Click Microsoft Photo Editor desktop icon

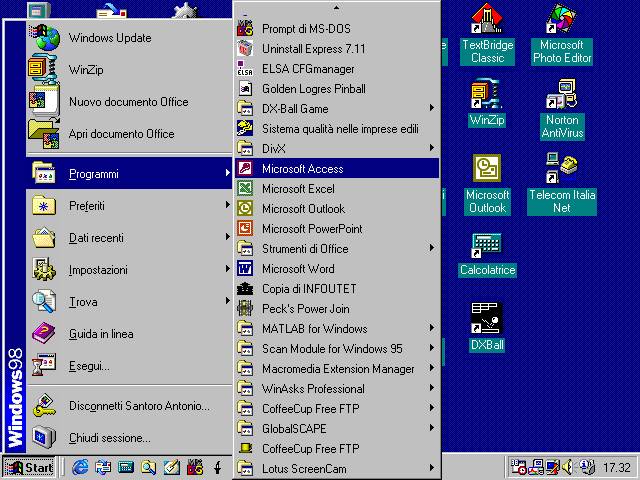pos(562,18)
